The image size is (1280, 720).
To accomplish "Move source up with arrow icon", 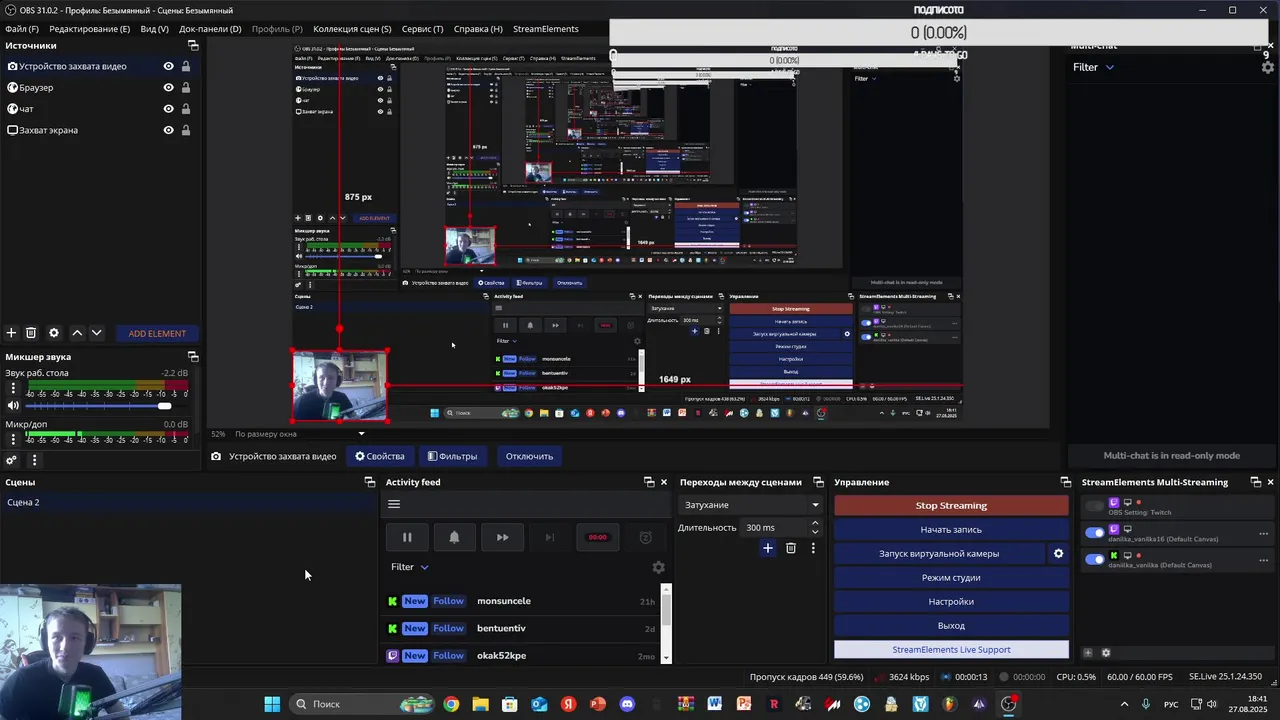I will (x=77, y=333).
